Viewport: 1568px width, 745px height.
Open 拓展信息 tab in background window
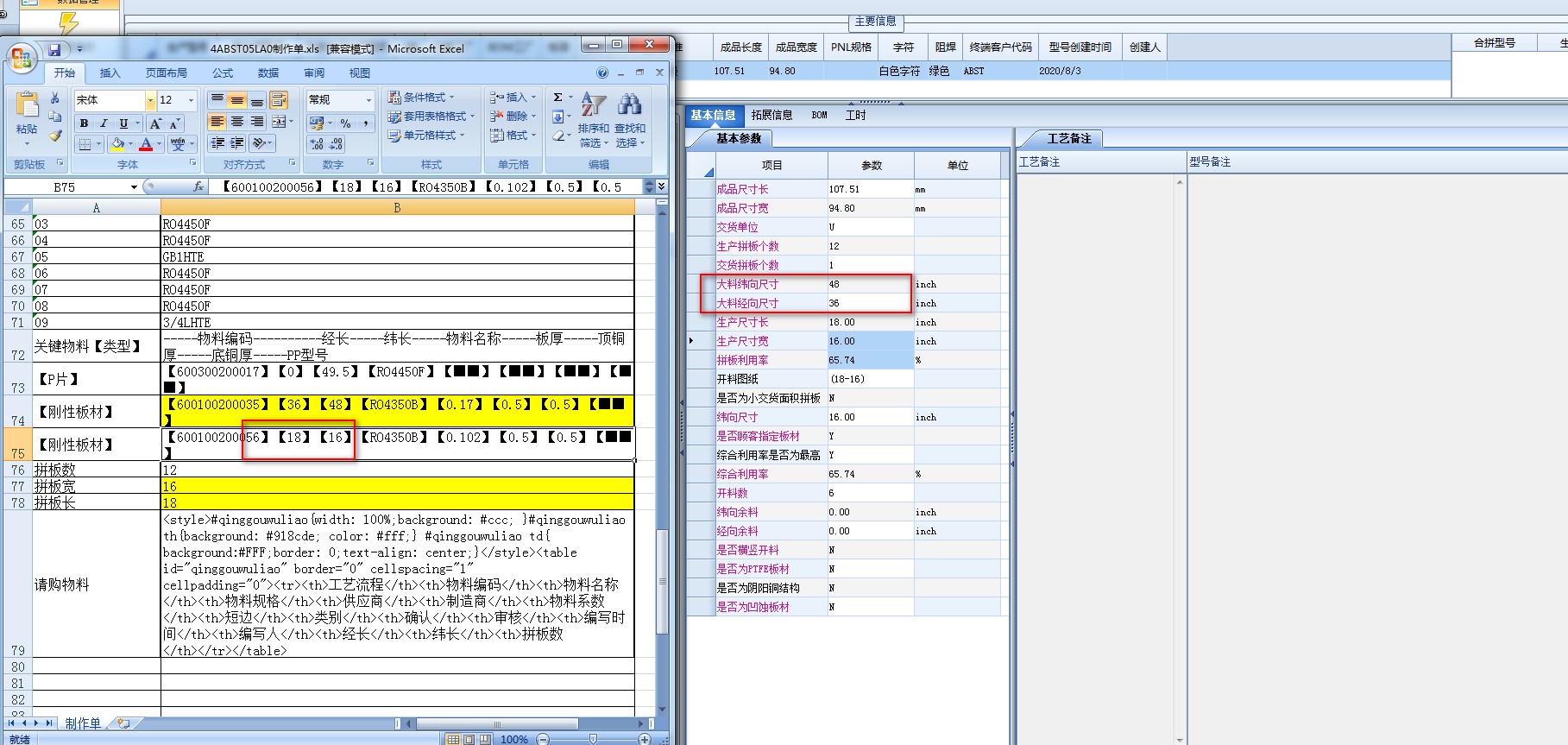pos(771,115)
